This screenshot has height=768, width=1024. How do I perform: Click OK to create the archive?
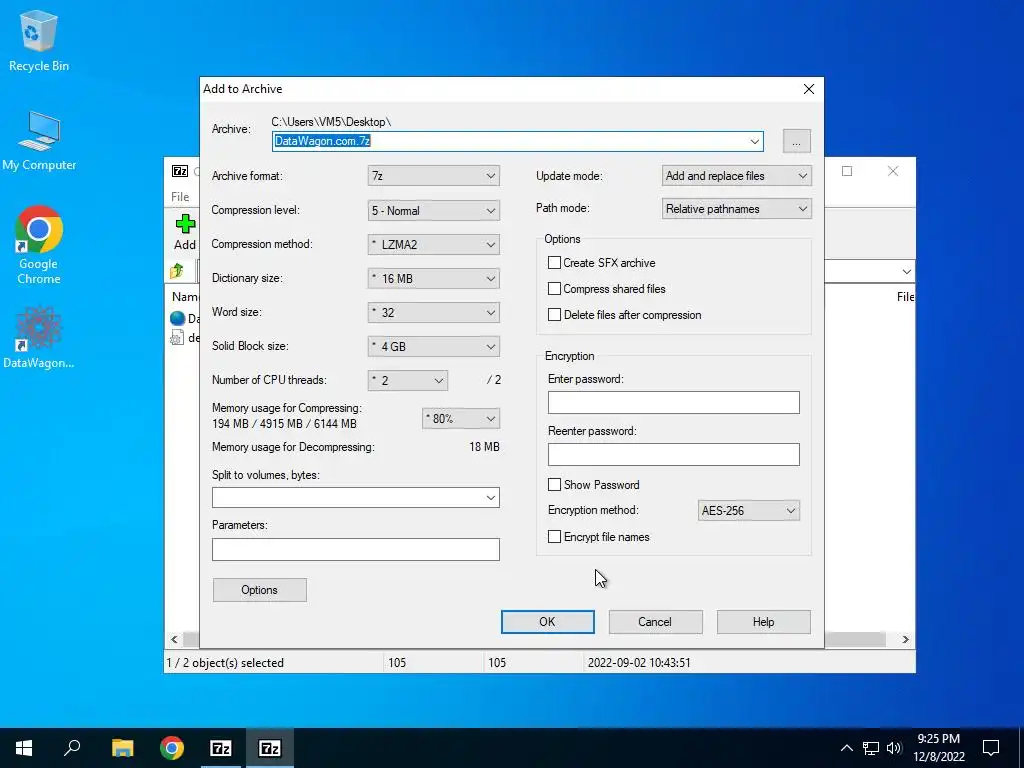(x=547, y=622)
